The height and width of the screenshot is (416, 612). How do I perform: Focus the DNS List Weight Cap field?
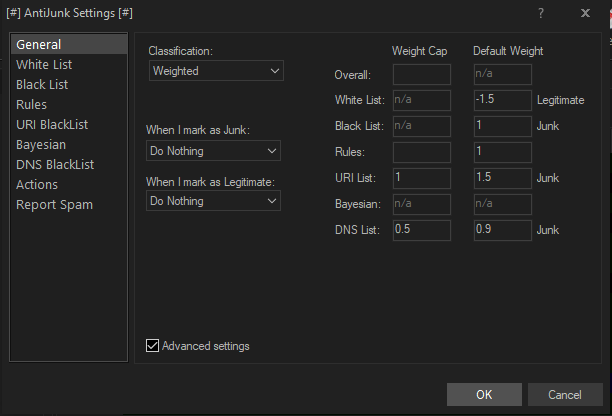(422, 230)
